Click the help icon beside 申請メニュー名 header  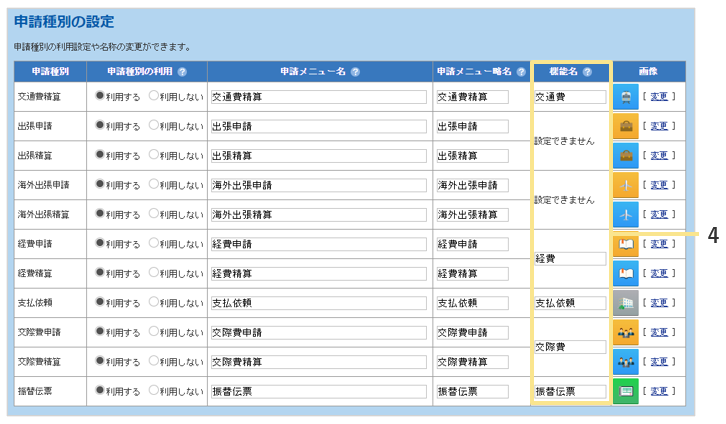tap(355, 72)
